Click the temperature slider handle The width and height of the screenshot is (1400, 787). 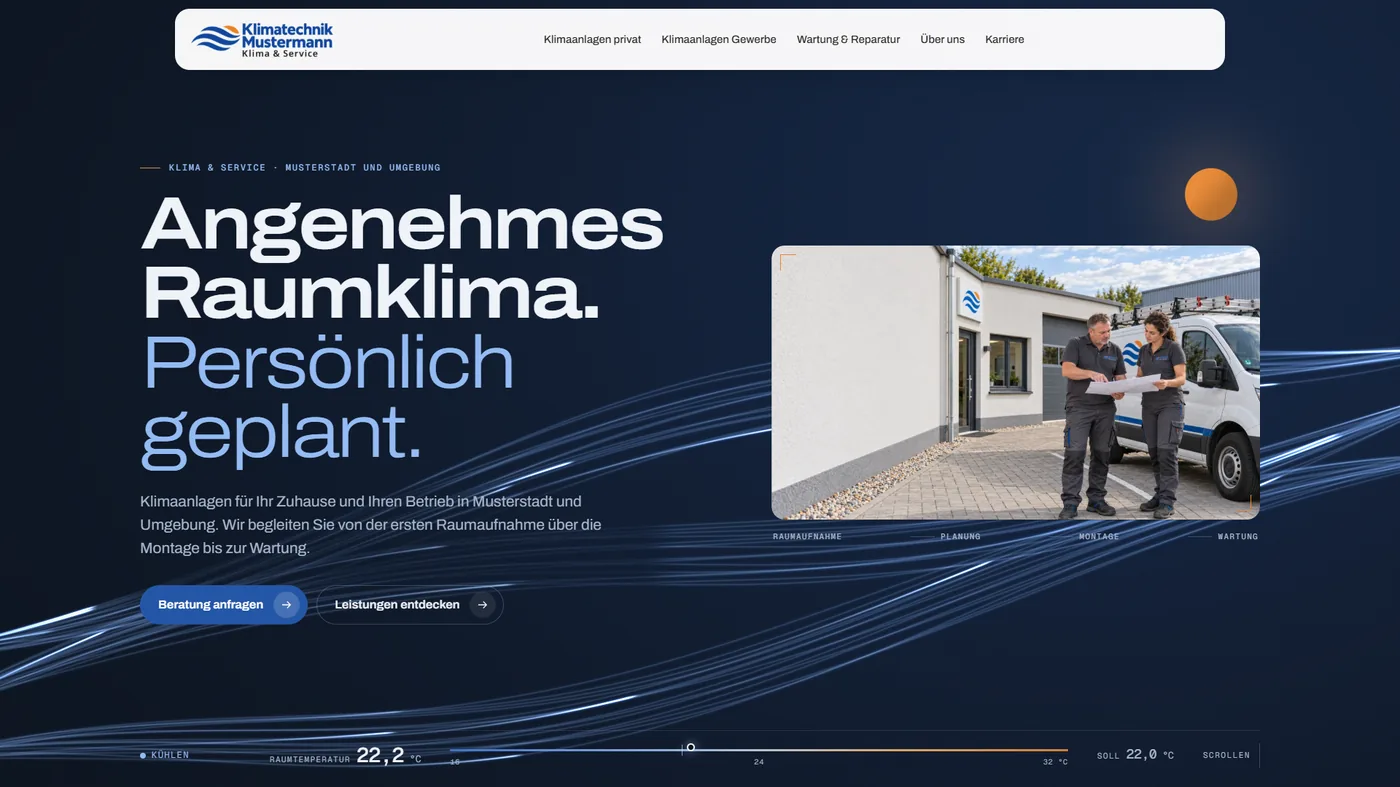[x=690, y=748]
